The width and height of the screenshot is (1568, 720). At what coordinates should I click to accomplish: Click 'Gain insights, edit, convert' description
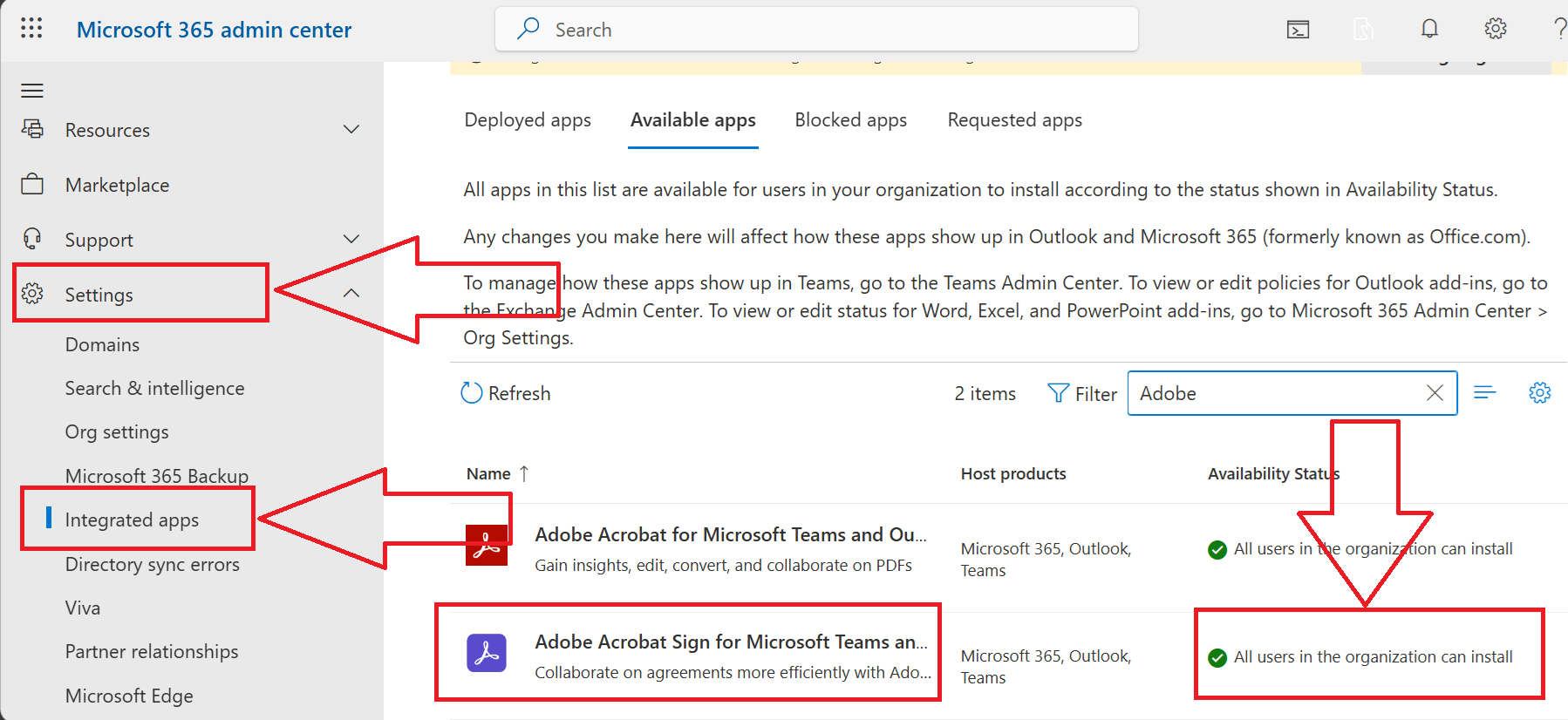pos(723,565)
